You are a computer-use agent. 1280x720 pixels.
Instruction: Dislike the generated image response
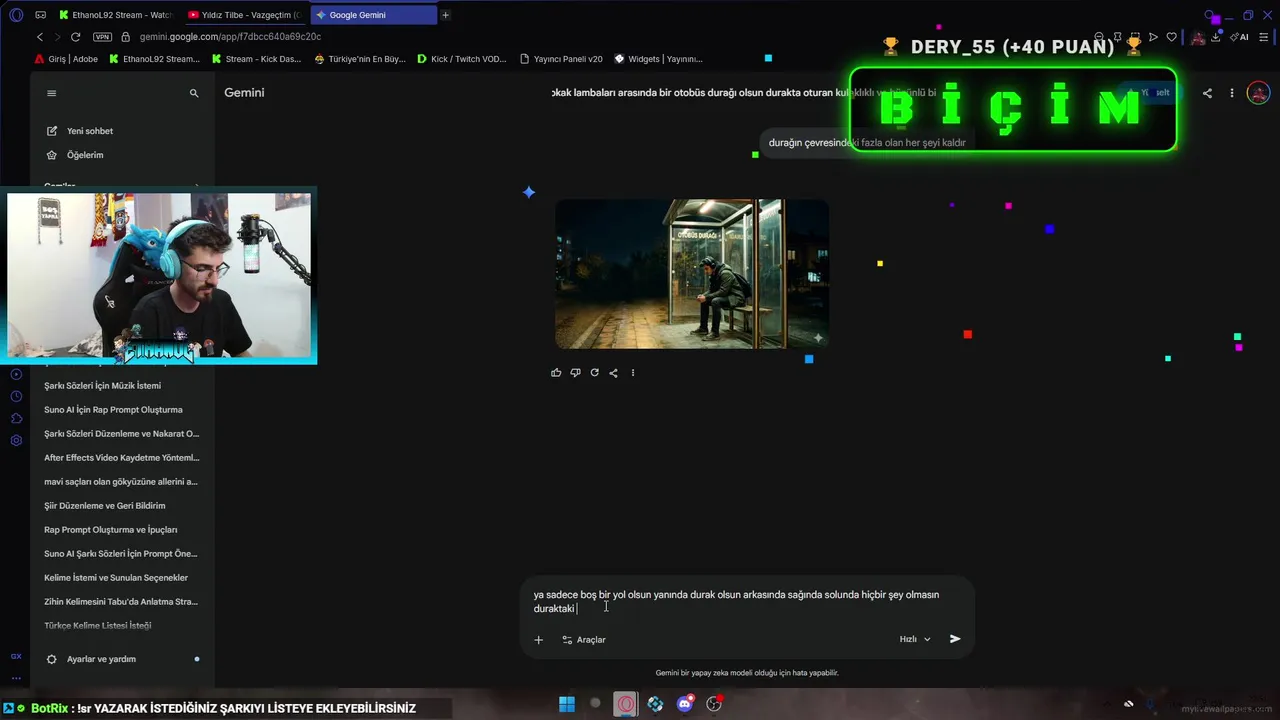[575, 373]
